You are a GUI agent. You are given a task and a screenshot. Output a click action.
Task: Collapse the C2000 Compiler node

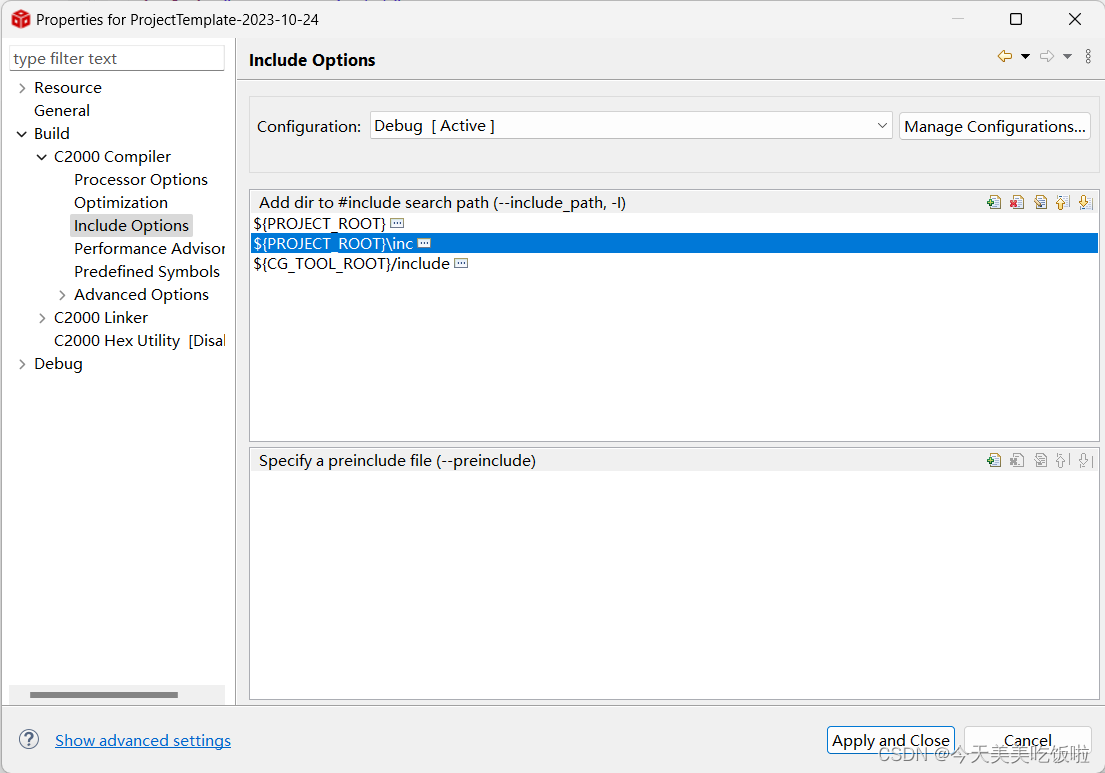42,157
